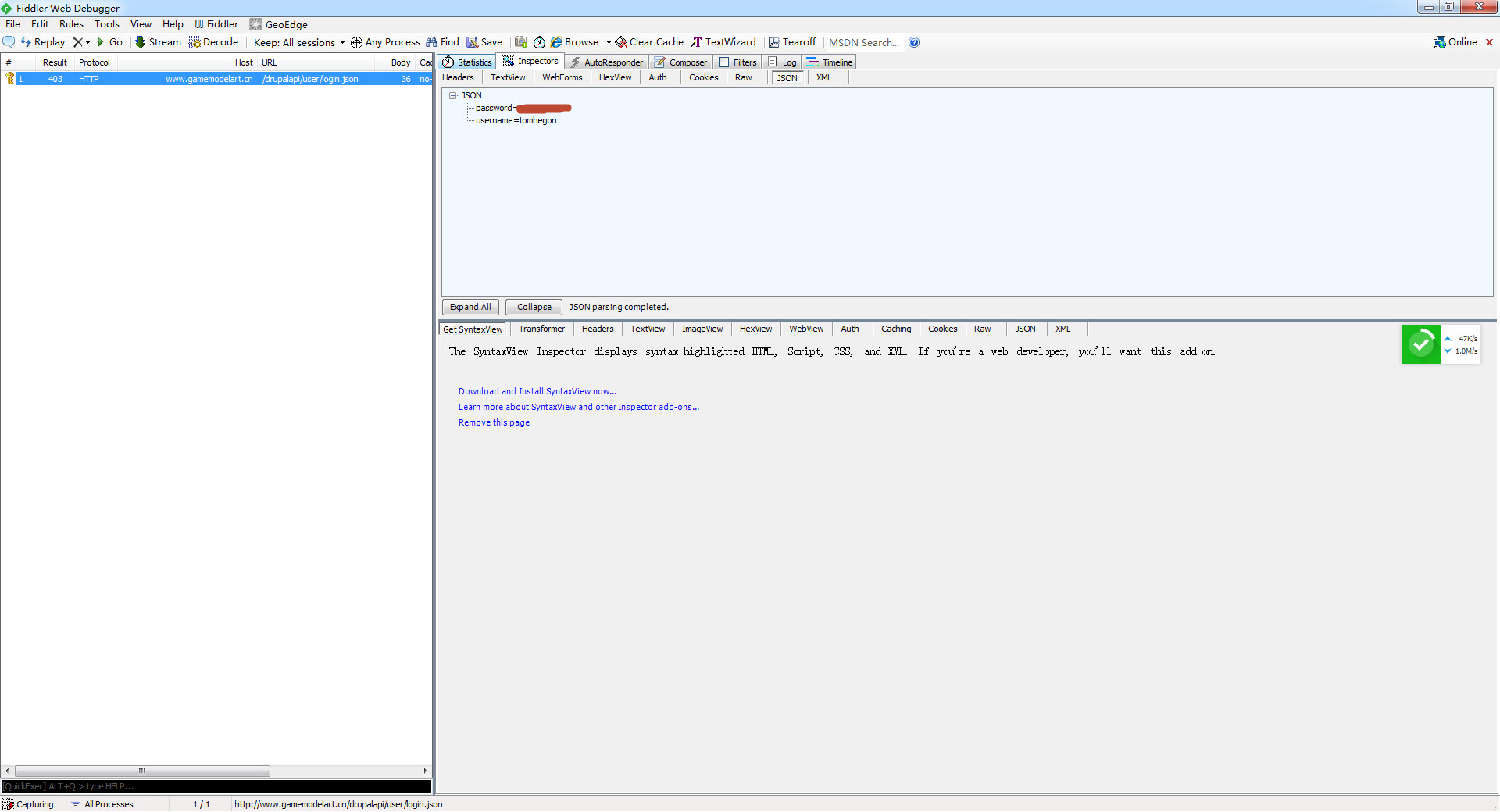Viewport: 1500px width, 812px height.
Task: Switch to the Timeline tab
Action: pos(830,62)
